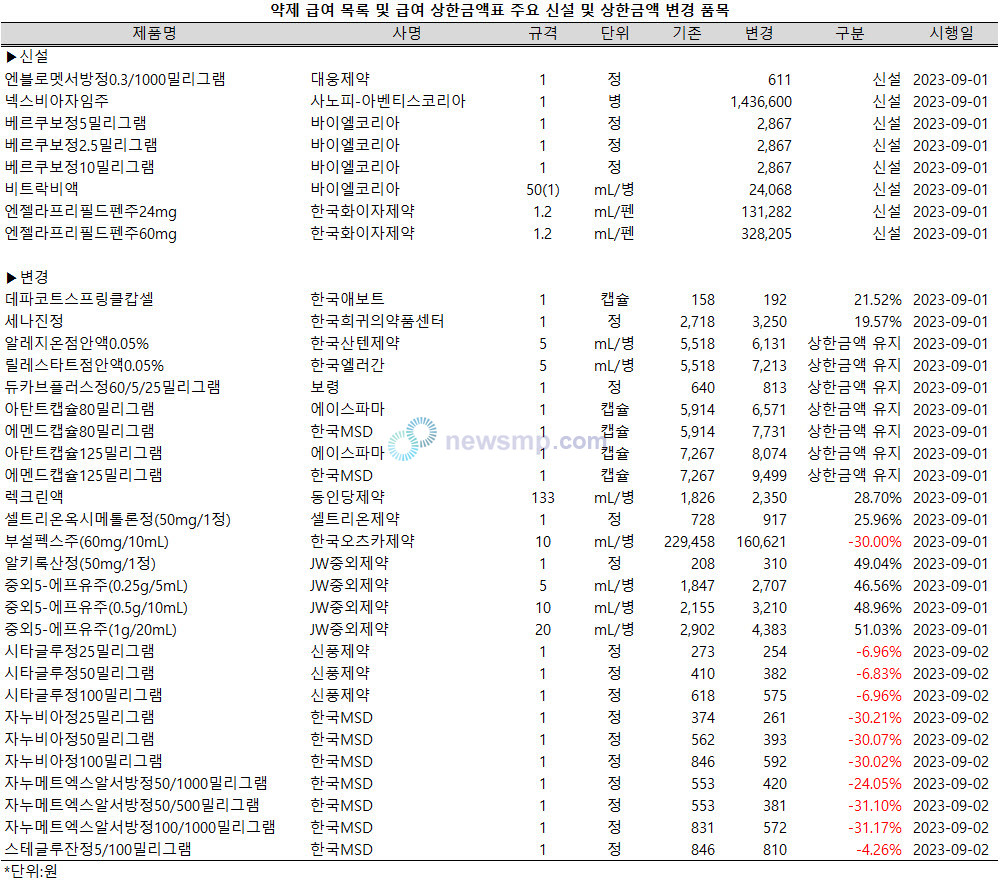The height and width of the screenshot is (882, 1000).
Task: Select the red change rate -30.00%
Action: click(x=874, y=542)
